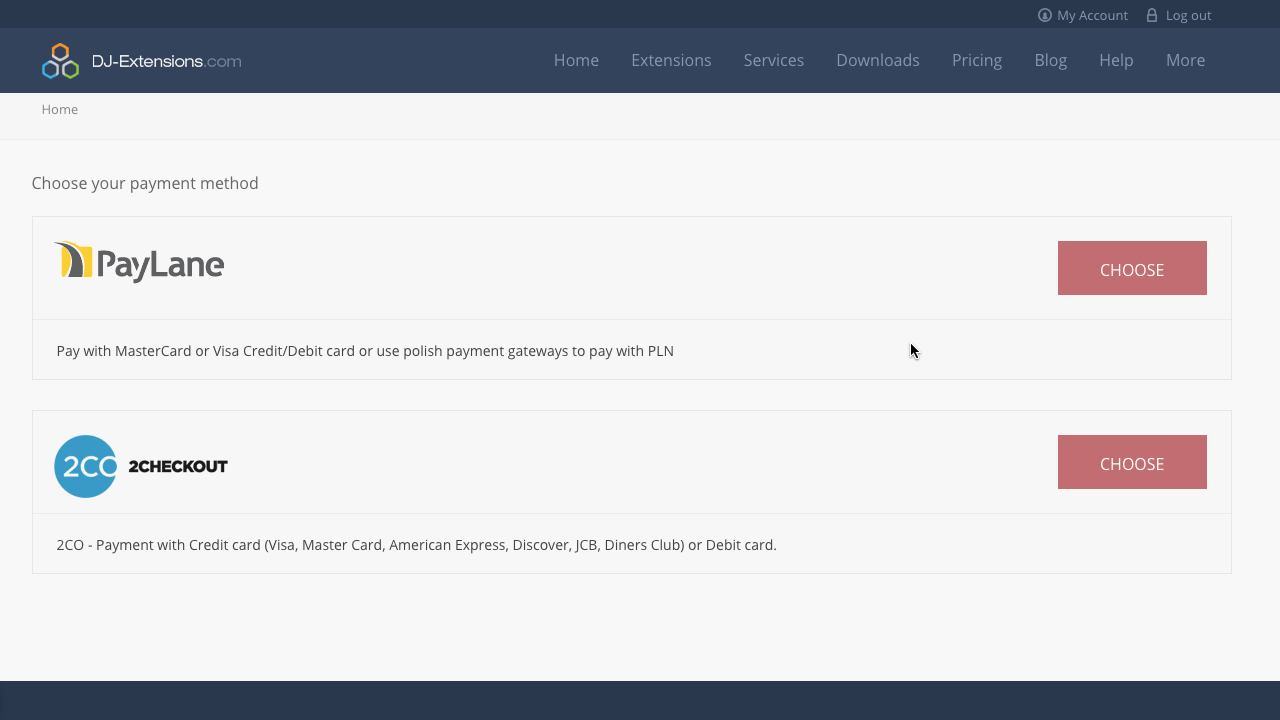Click the '2CO - Payment with Credit card' description
The width and height of the screenshot is (1280, 720).
click(416, 545)
